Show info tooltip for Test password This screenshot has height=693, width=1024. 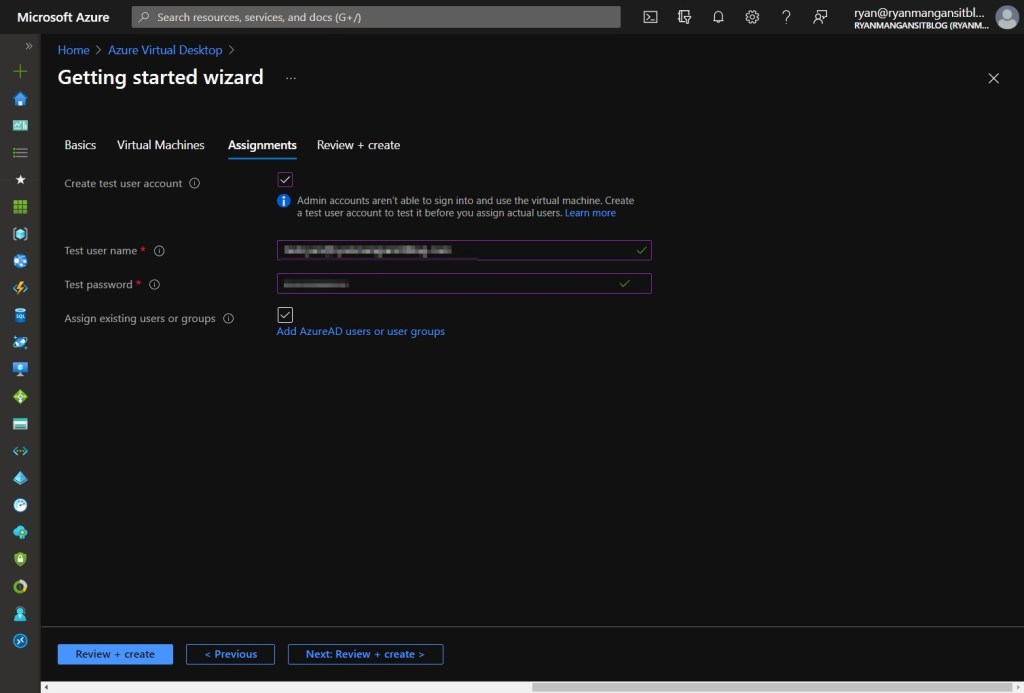[155, 285]
